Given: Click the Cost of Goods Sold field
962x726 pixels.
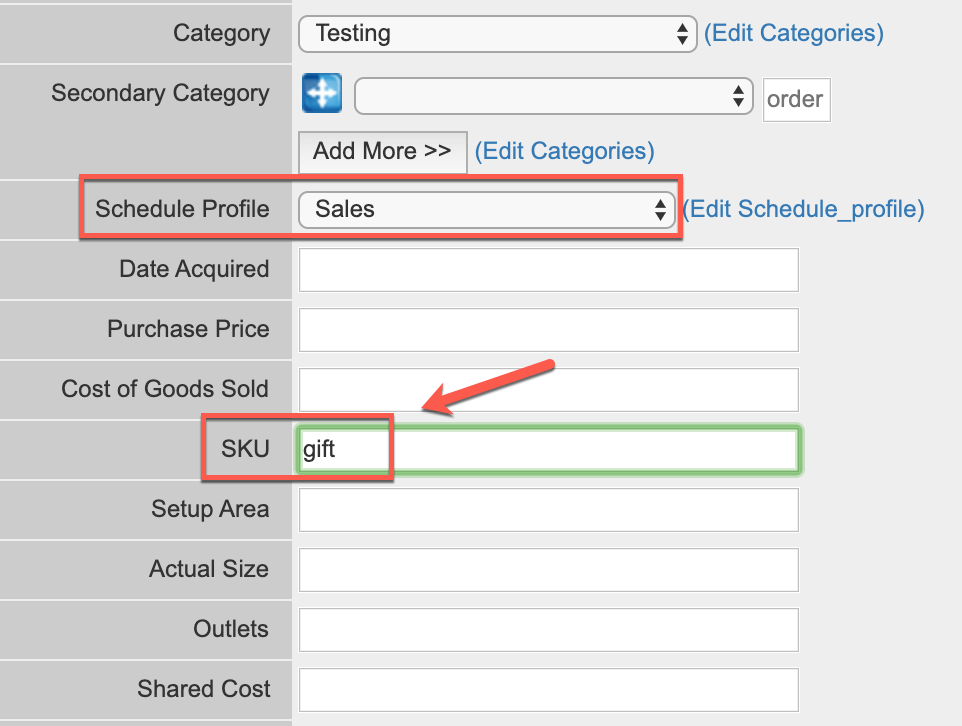Looking at the screenshot, I should click(x=548, y=390).
